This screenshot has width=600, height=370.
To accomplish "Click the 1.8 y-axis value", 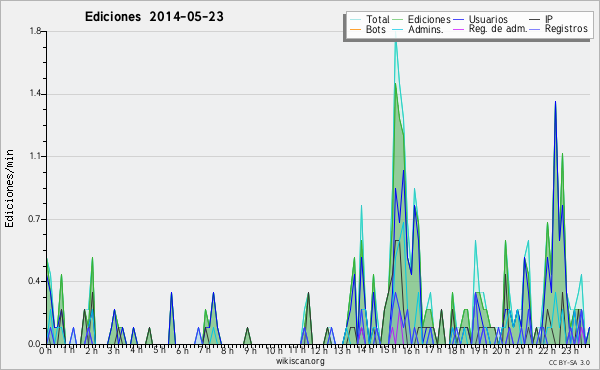I will (35, 31).
